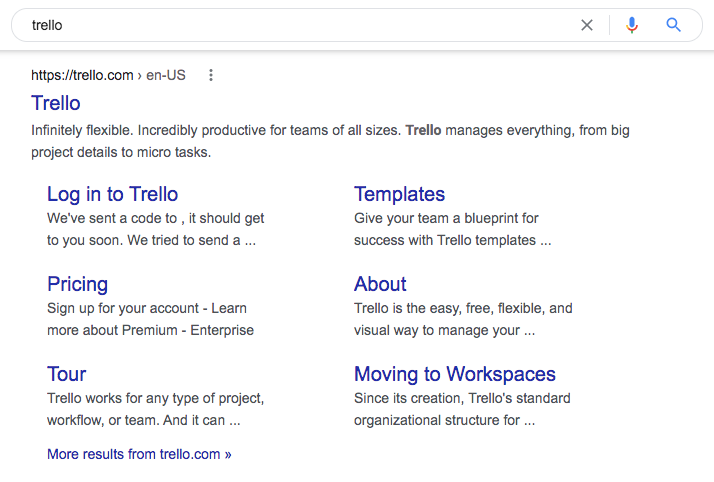Open the "Log in to Trello" sitelink
Image resolution: width=714 pixels, height=482 pixels.
(x=112, y=194)
